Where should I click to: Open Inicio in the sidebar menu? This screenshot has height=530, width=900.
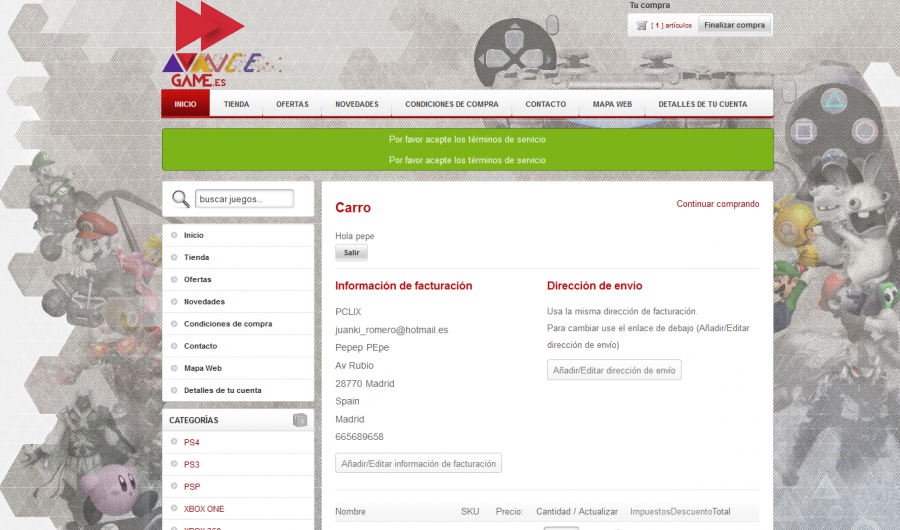[x=193, y=235]
